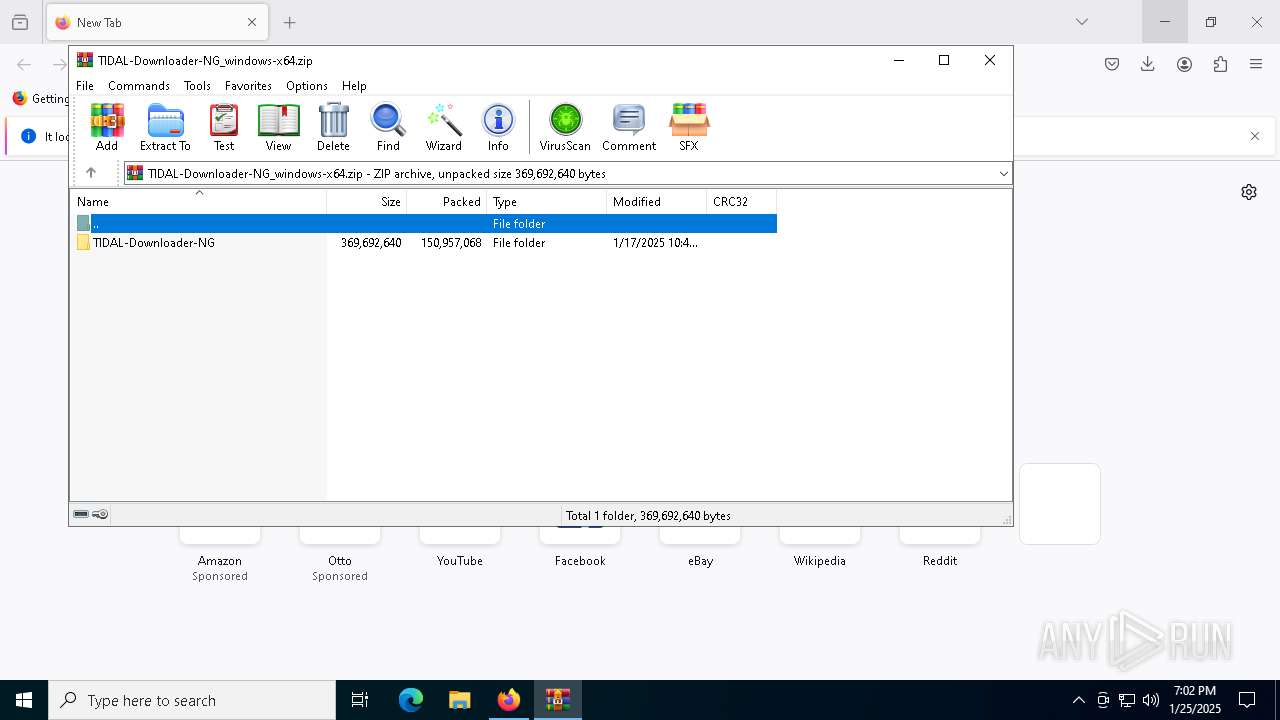Click the taskbar search box

[x=192, y=700]
